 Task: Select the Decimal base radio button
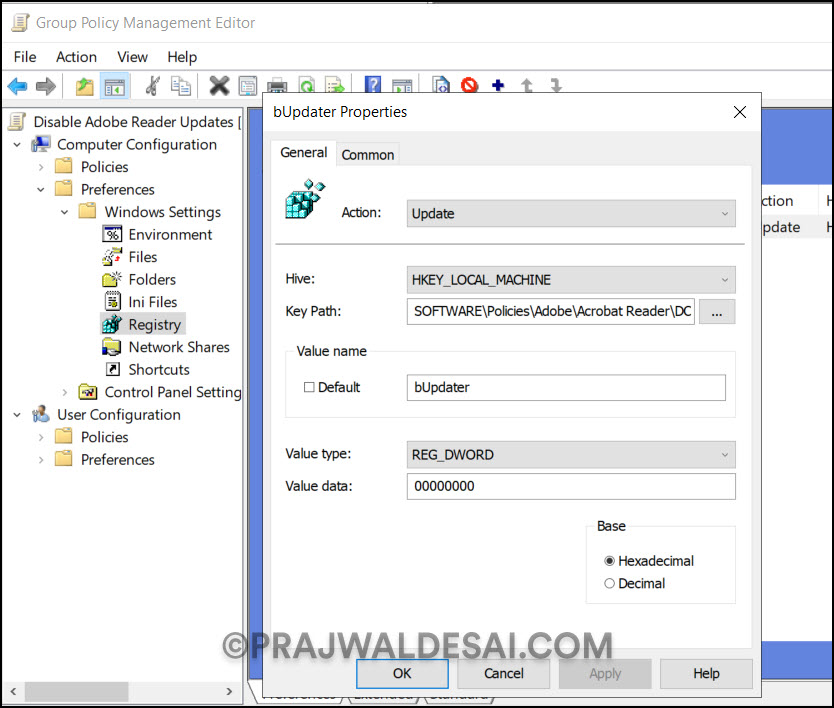coord(610,584)
